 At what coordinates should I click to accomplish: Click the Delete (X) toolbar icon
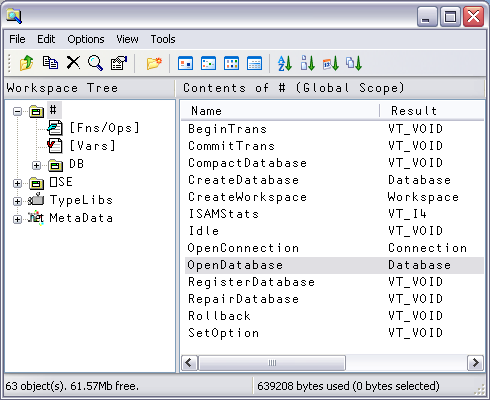(x=73, y=62)
